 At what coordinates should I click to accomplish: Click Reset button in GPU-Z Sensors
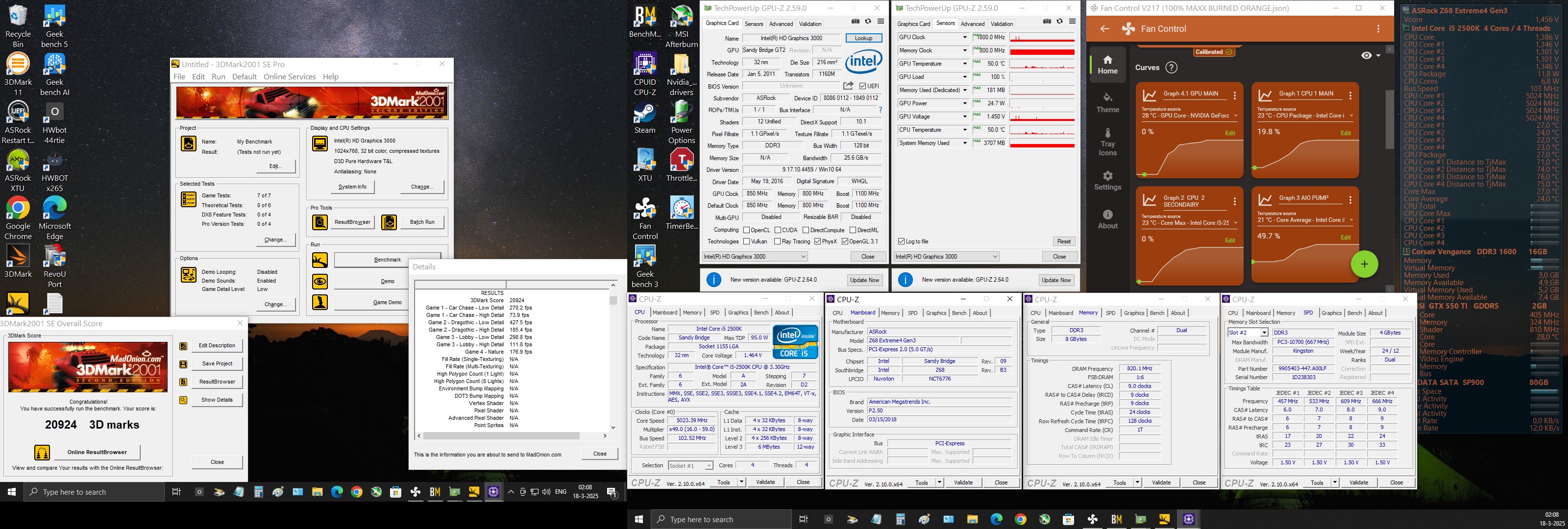click(x=1063, y=241)
